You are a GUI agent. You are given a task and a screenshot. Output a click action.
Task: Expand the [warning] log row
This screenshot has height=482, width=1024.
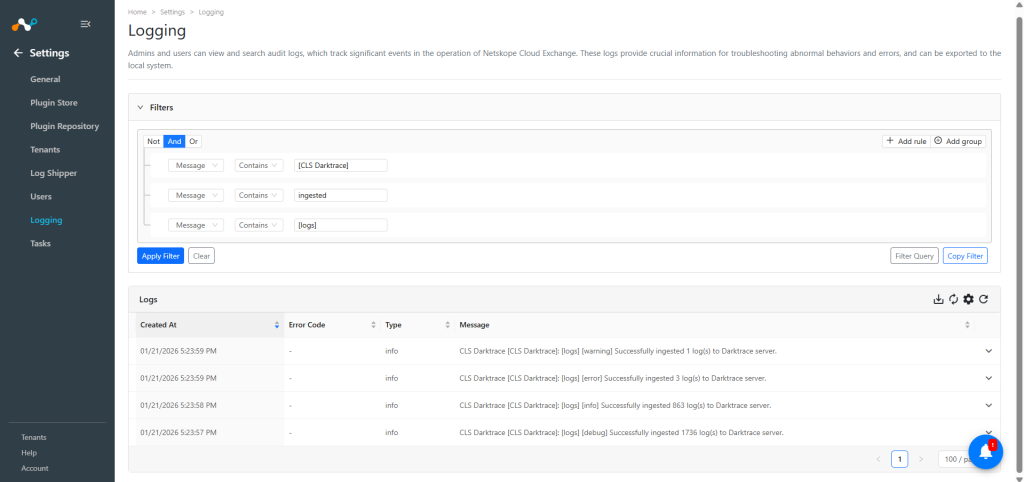click(x=988, y=351)
